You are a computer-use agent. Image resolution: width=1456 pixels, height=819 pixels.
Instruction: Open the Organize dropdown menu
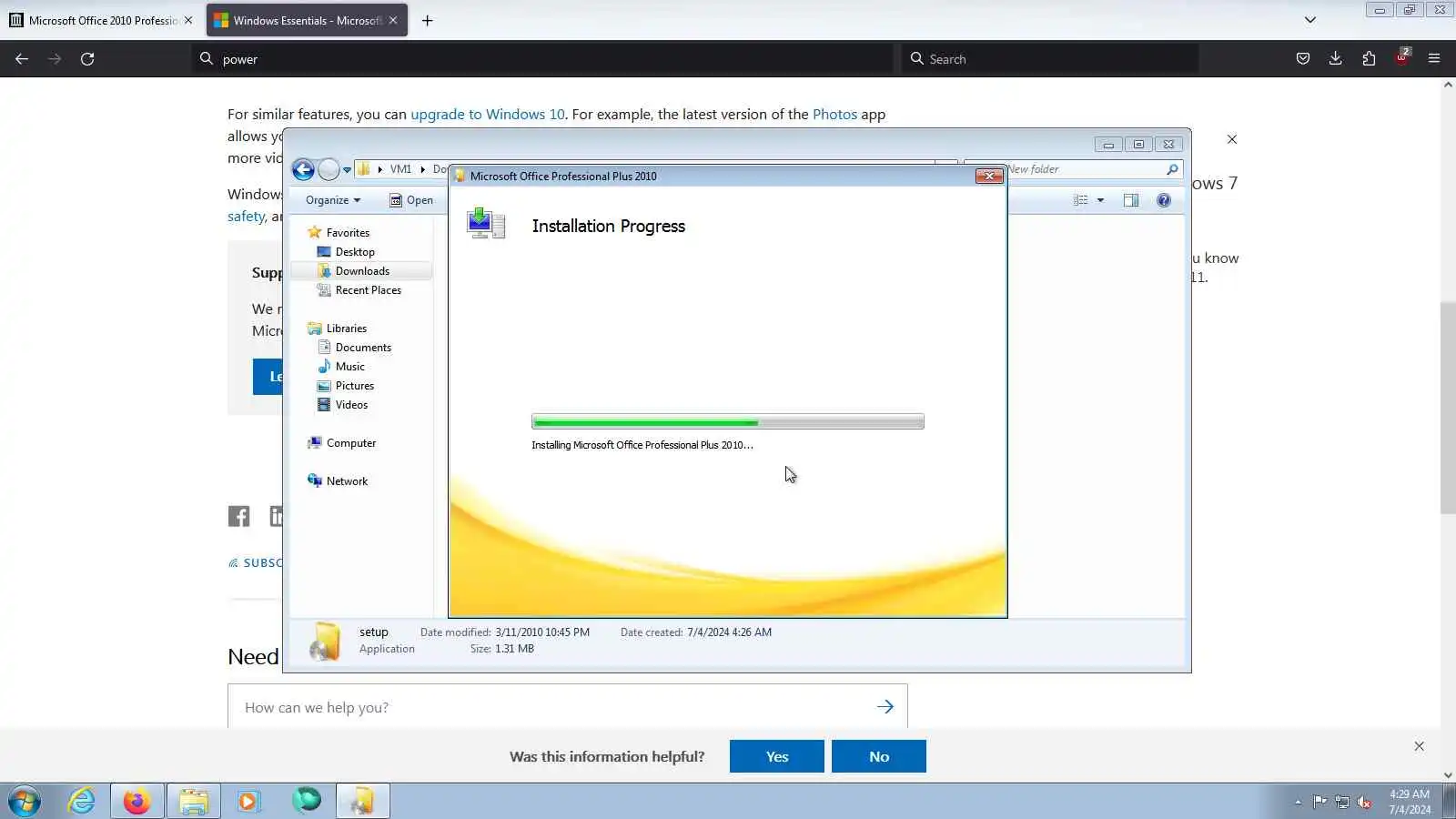333,200
